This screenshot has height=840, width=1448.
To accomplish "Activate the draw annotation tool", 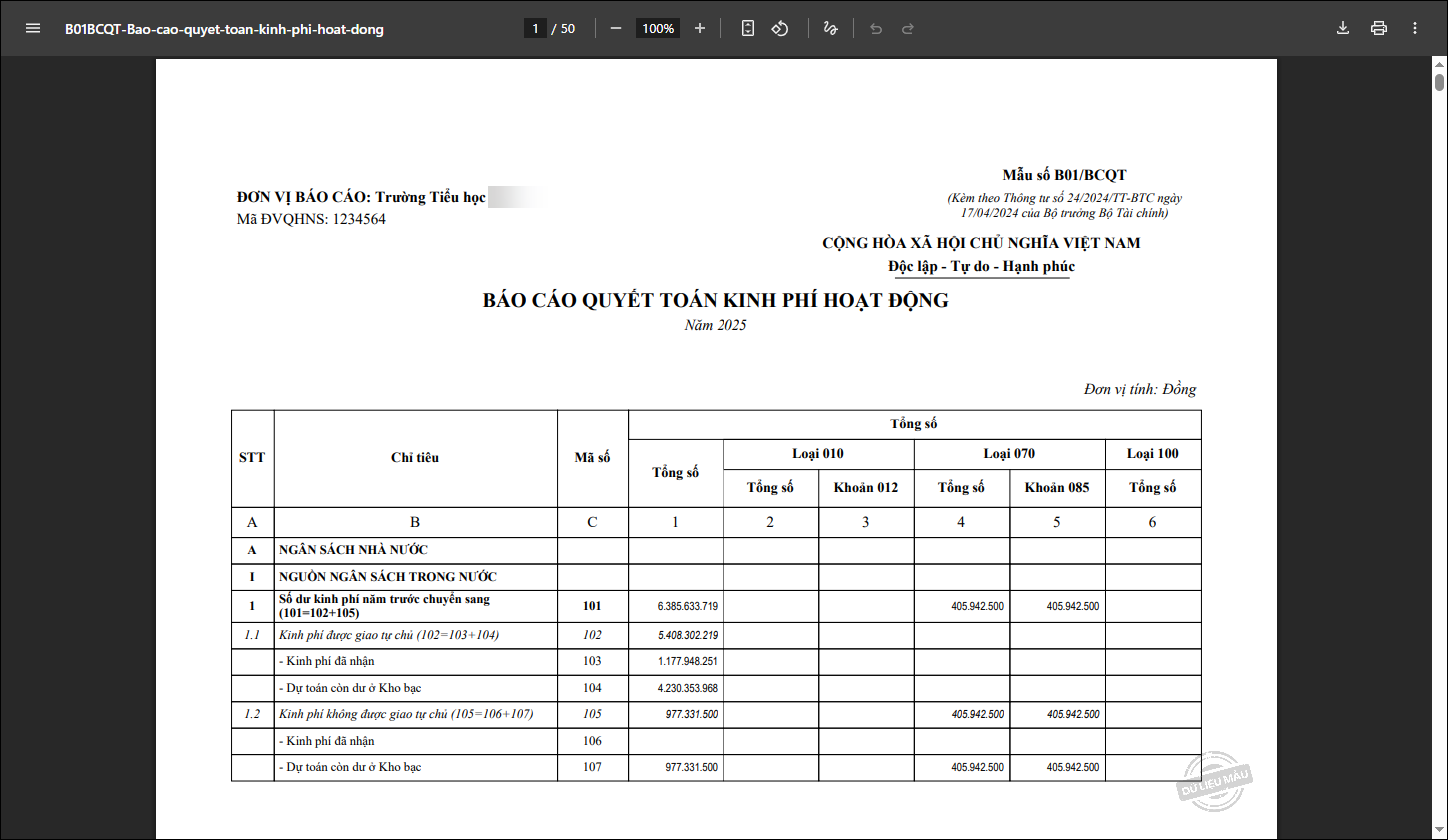I will point(830,28).
